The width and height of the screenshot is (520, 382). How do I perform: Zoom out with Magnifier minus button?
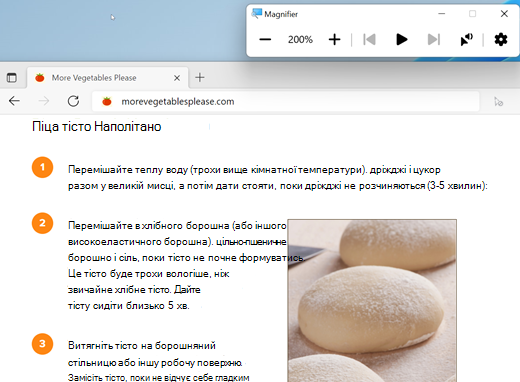[x=265, y=40]
